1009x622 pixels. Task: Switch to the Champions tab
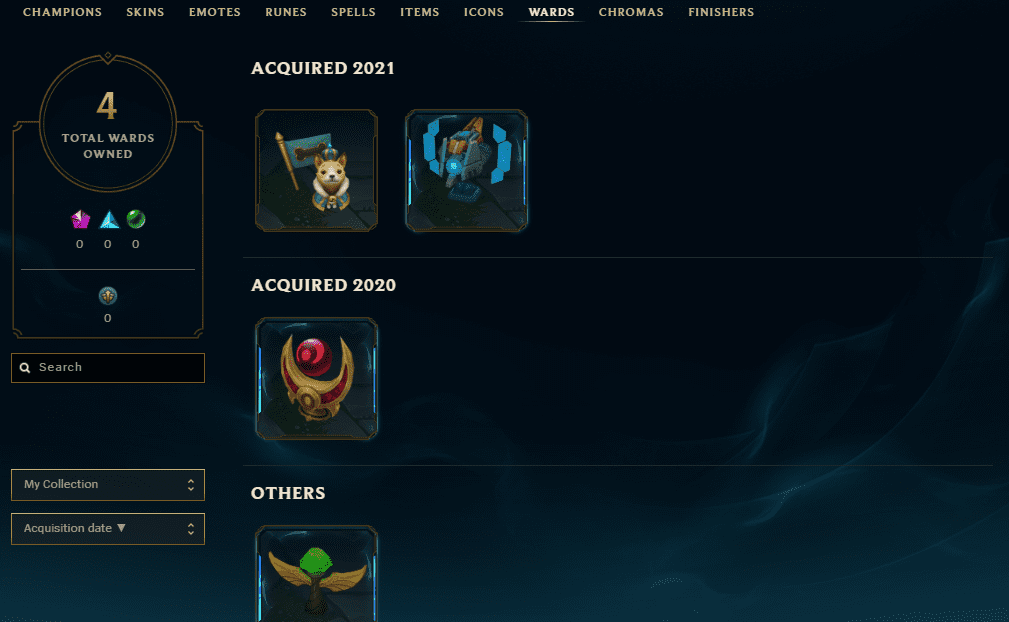(62, 12)
